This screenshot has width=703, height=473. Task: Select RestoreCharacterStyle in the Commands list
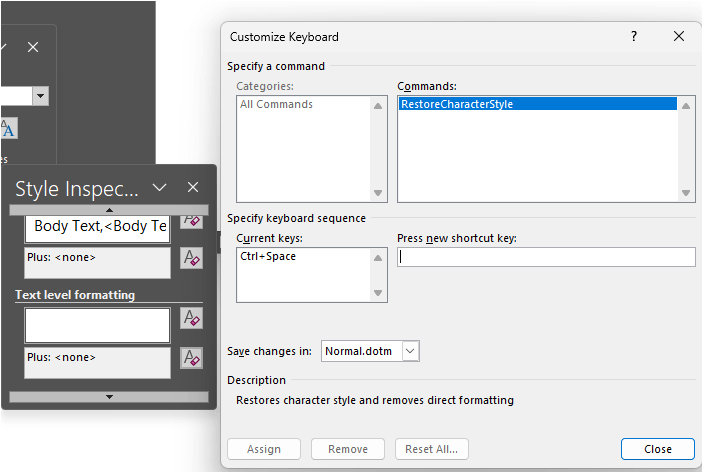[x=538, y=104]
